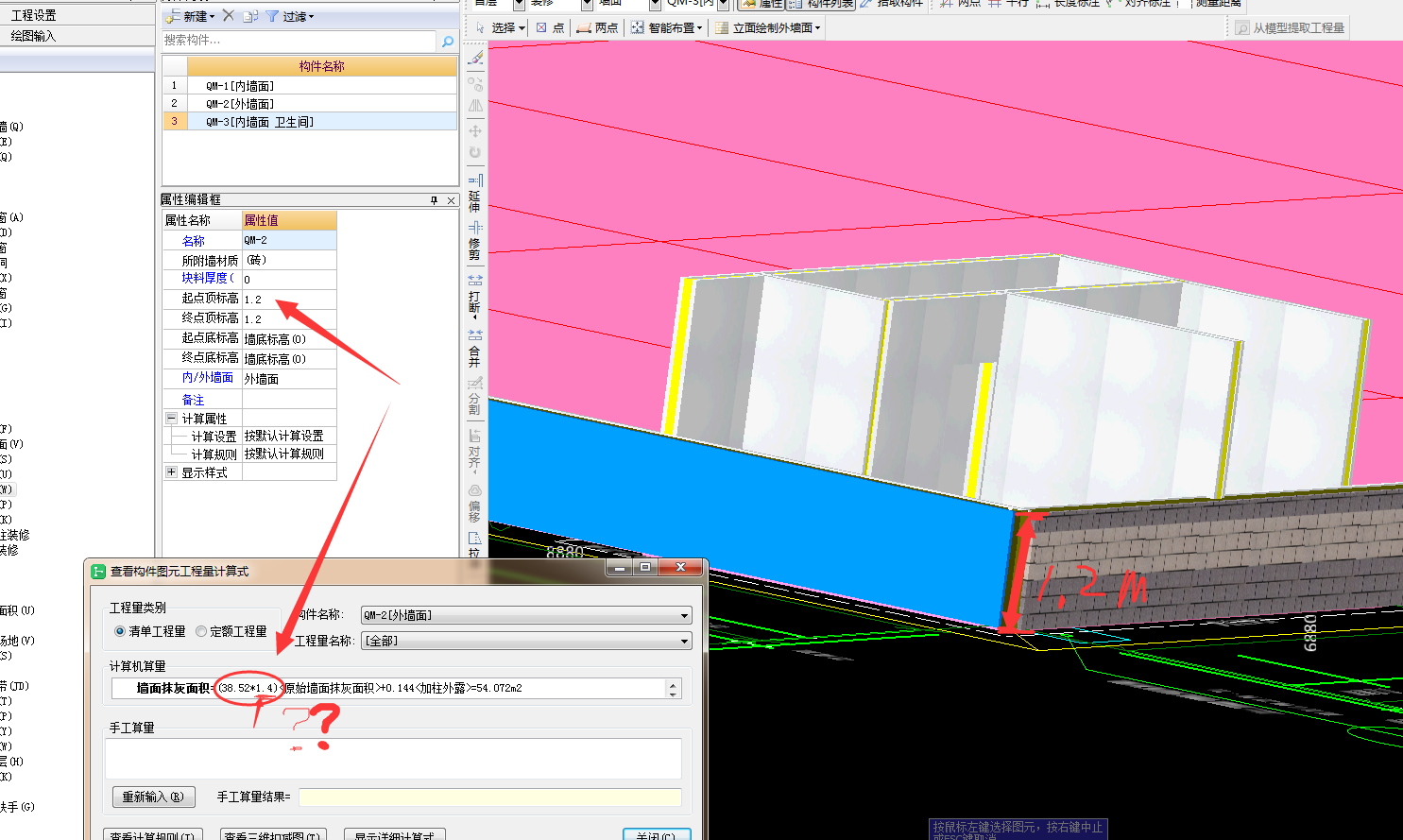Click the 块料厚度 value 0 cell
Screen dimensions: 1403x840
(289, 279)
